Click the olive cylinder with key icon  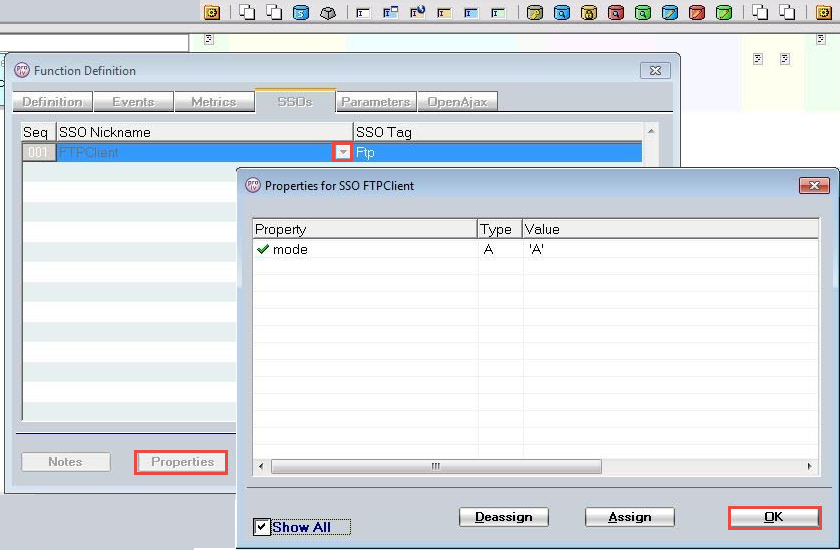(x=535, y=12)
